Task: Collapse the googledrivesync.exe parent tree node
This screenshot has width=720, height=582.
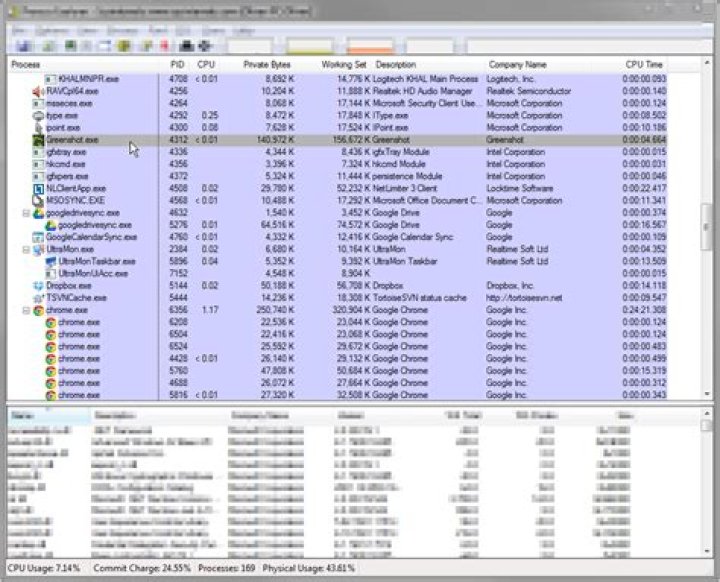Action: (x=26, y=213)
